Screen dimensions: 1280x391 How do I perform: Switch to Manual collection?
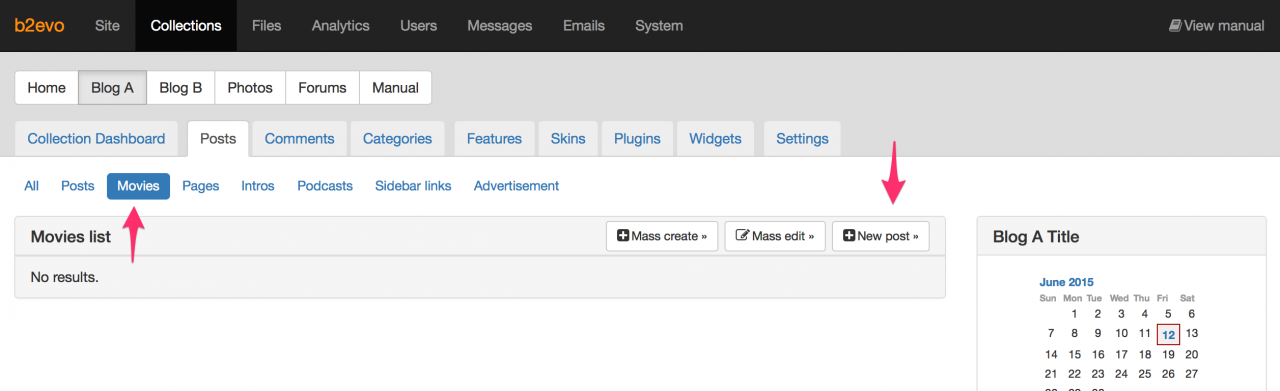(x=395, y=87)
